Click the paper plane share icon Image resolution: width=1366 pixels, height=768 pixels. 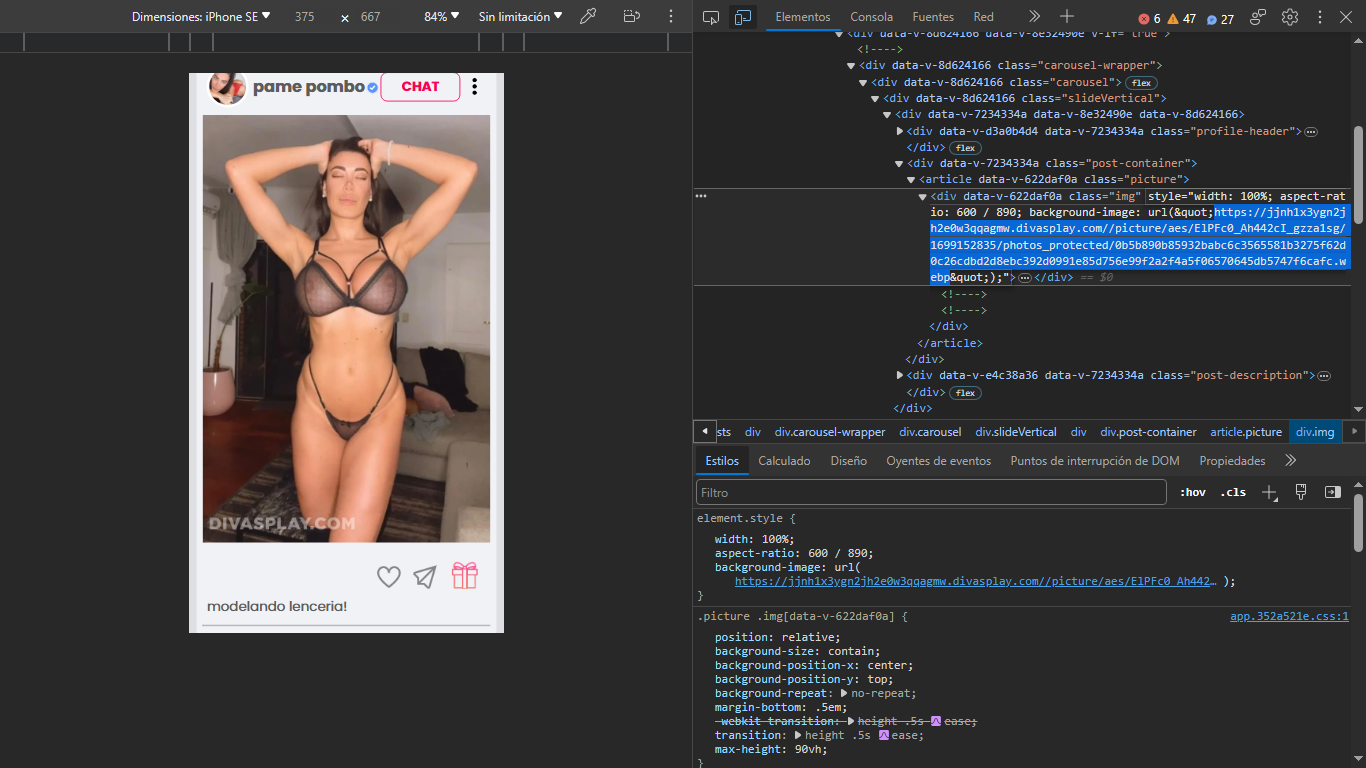(425, 577)
